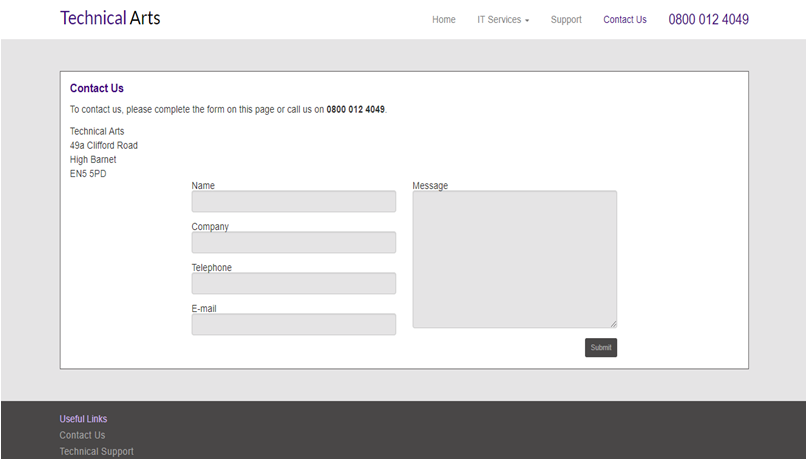Click the Message field label
This screenshot has height=460, width=807.
pyautogui.click(x=430, y=186)
